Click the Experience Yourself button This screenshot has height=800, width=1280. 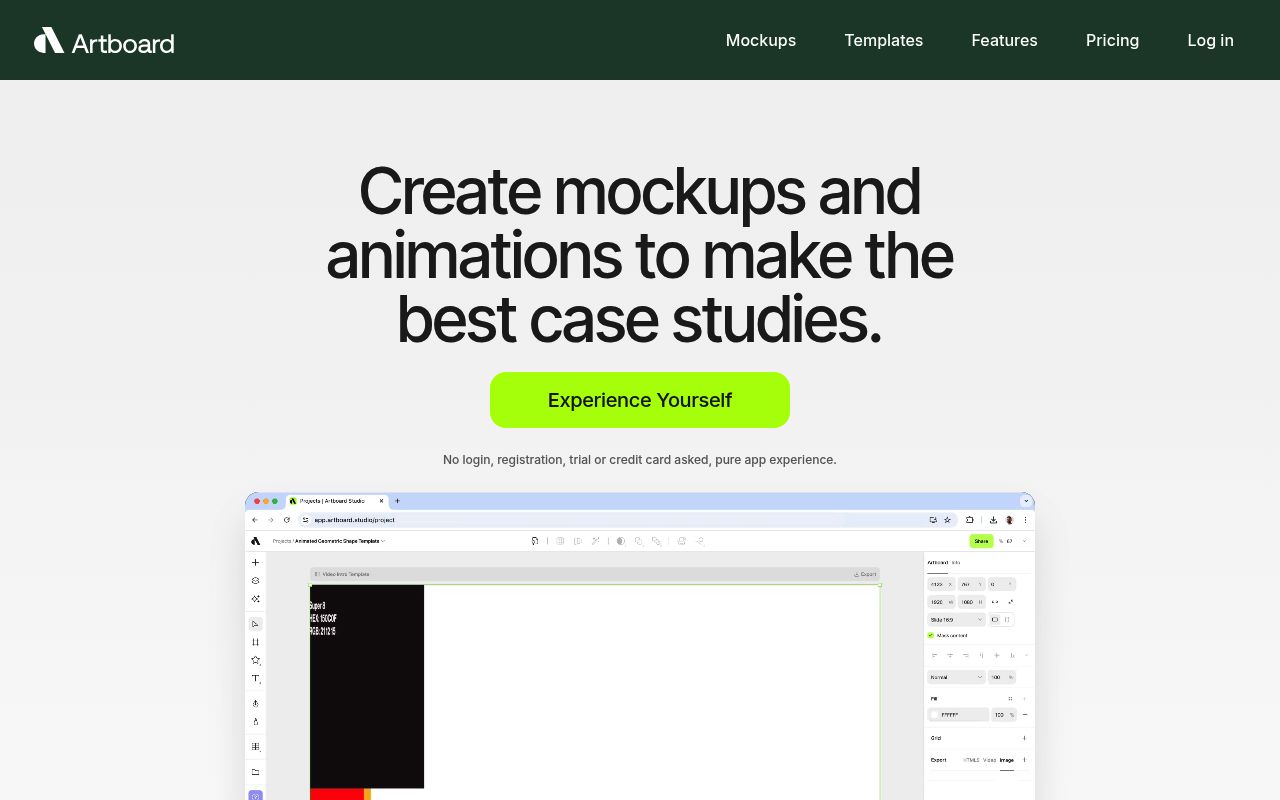click(640, 400)
